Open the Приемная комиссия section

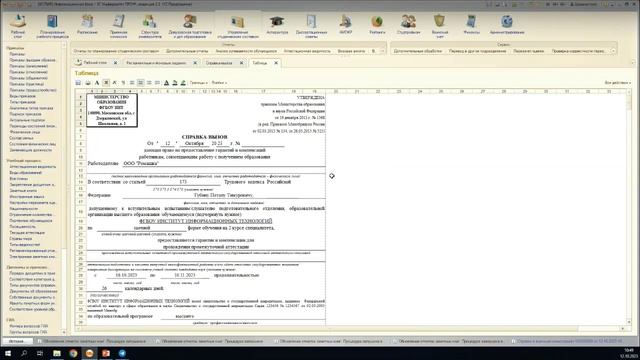pos(118,25)
